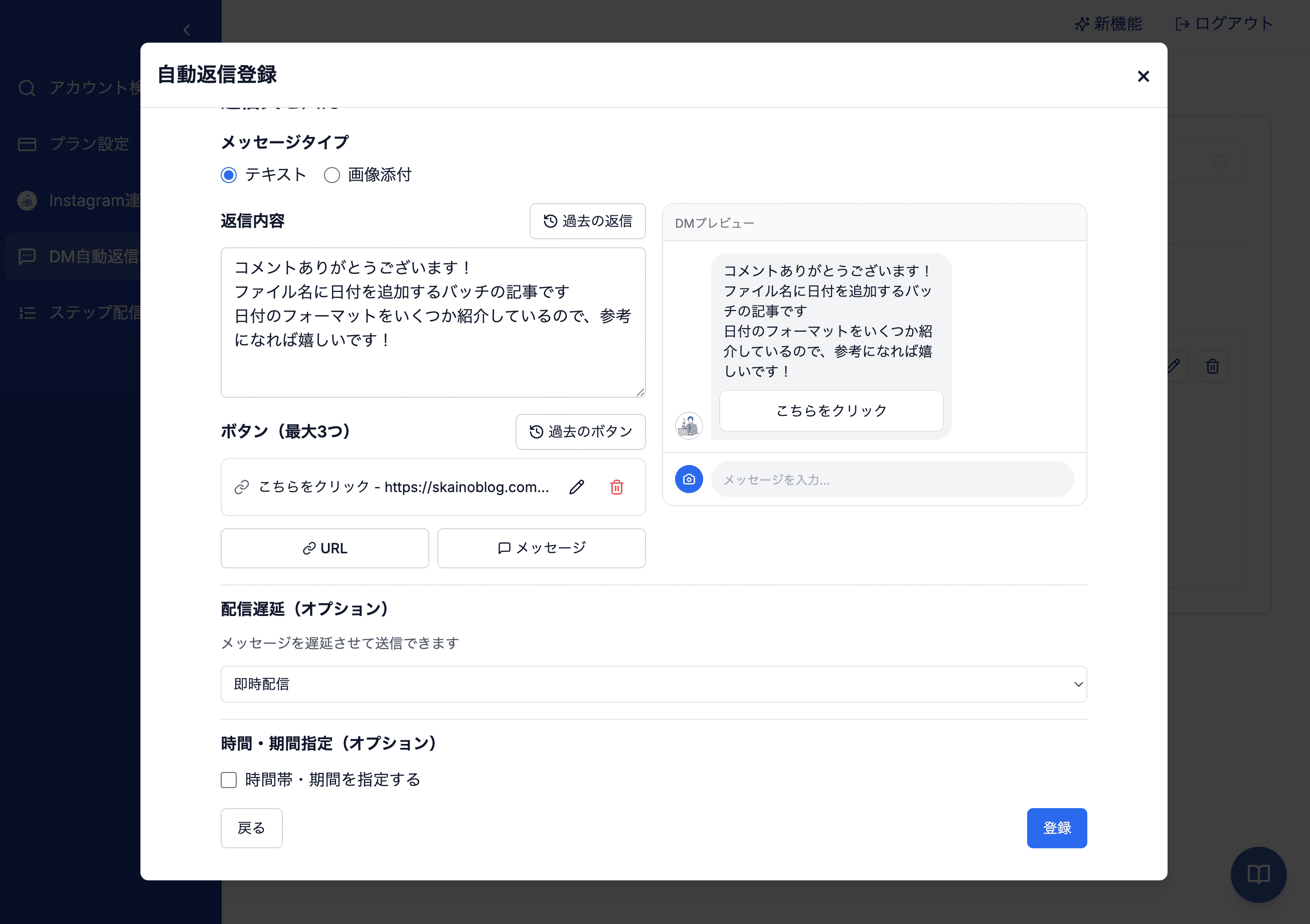Open the book help icon at bottom right

pyautogui.click(x=1258, y=874)
